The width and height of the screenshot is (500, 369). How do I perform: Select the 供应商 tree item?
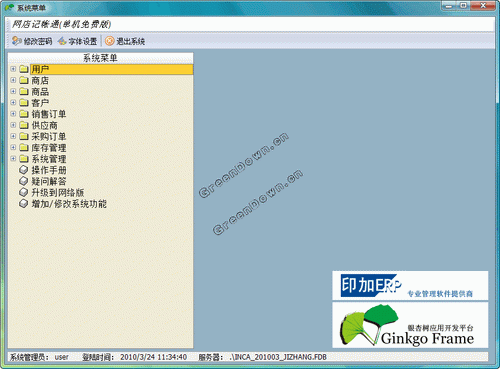coord(44,125)
